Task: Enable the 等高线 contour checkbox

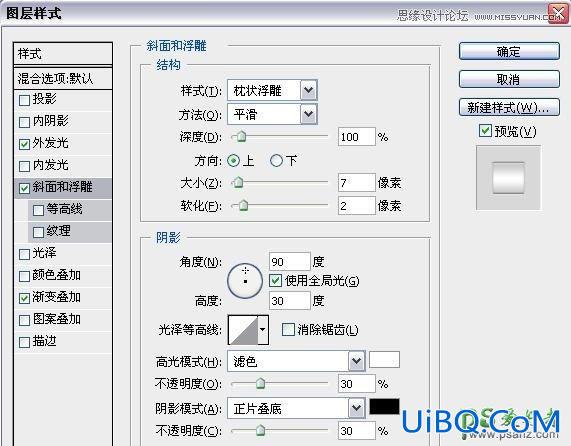Action: pos(38,210)
